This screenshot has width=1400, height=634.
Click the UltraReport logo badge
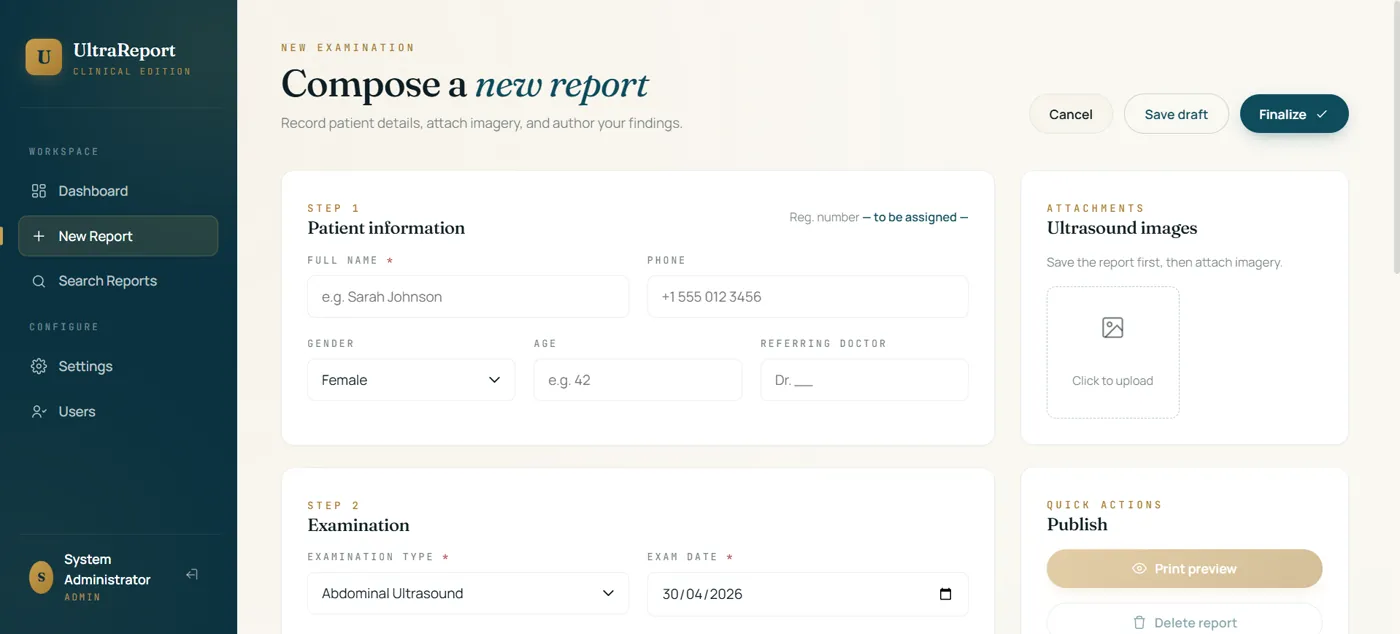click(44, 57)
